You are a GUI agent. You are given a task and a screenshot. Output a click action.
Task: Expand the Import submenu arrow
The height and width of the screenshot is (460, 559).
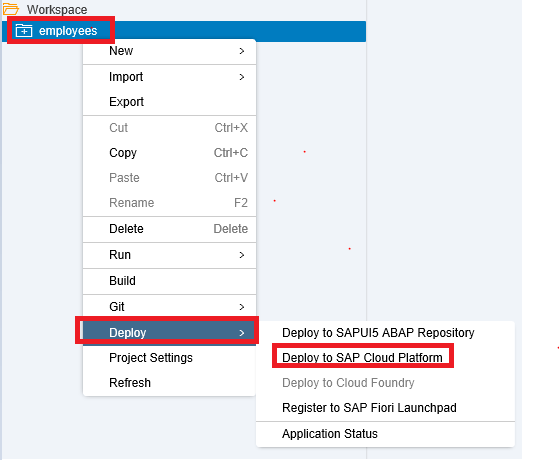pos(242,77)
